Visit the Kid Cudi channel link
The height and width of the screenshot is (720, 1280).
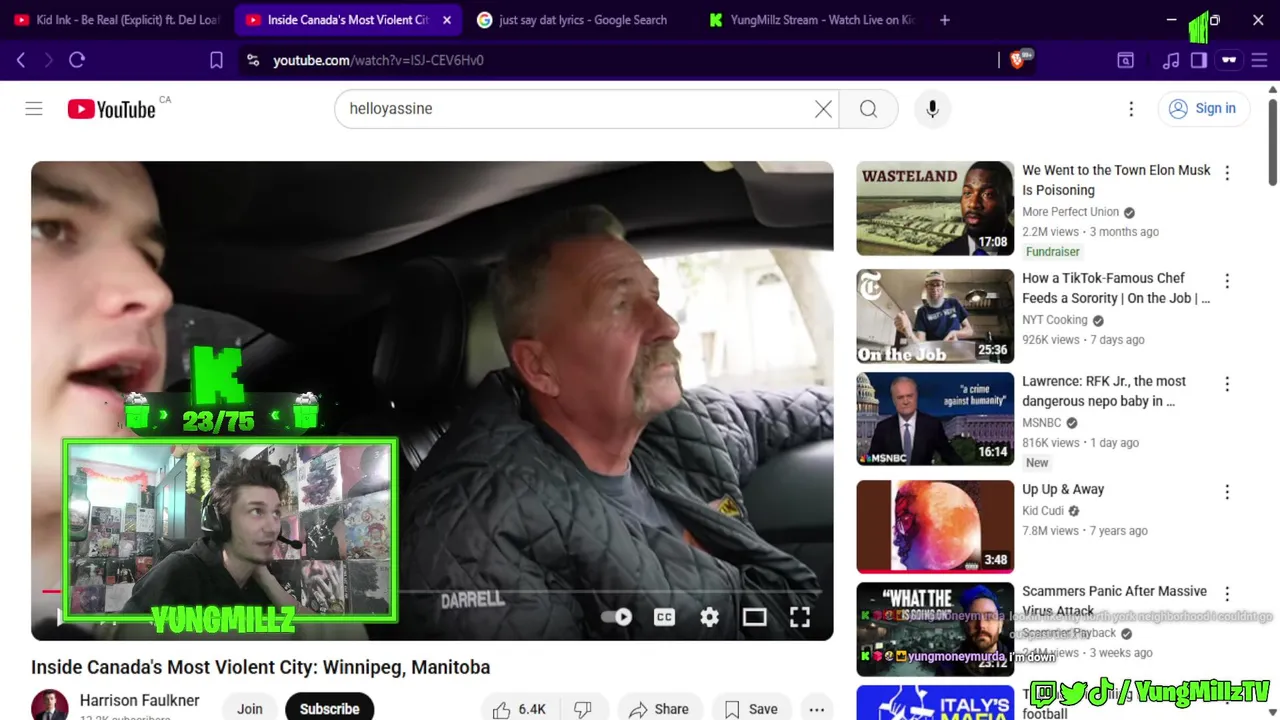[x=1043, y=511]
